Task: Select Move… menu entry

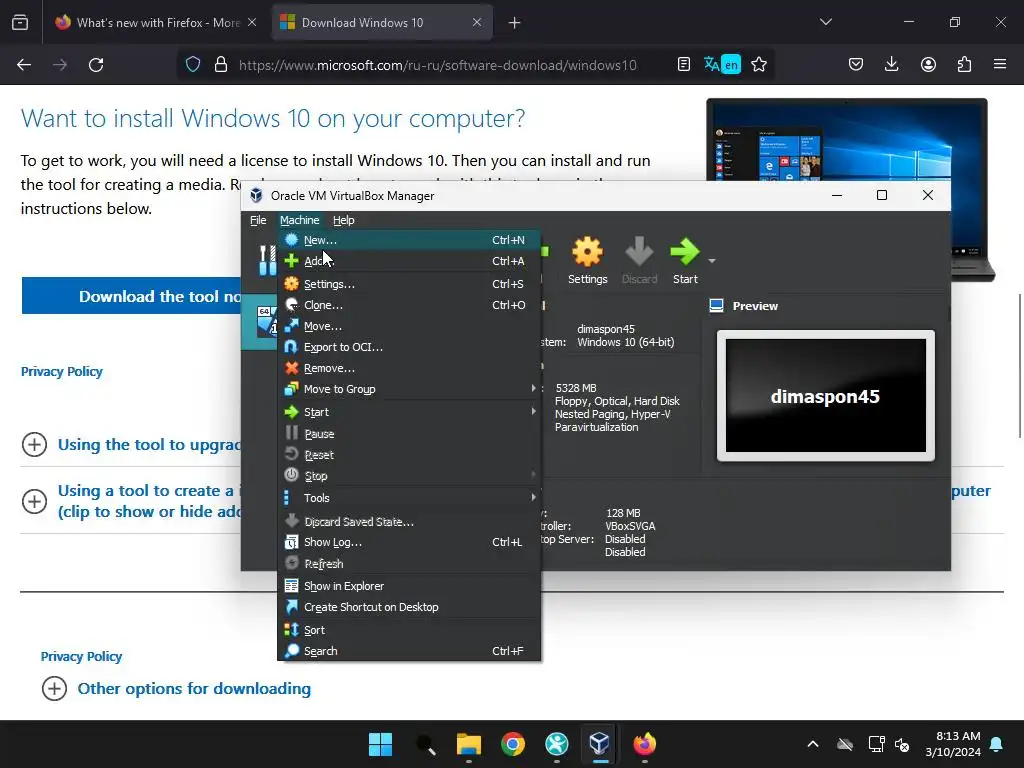Action: click(x=409, y=326)
